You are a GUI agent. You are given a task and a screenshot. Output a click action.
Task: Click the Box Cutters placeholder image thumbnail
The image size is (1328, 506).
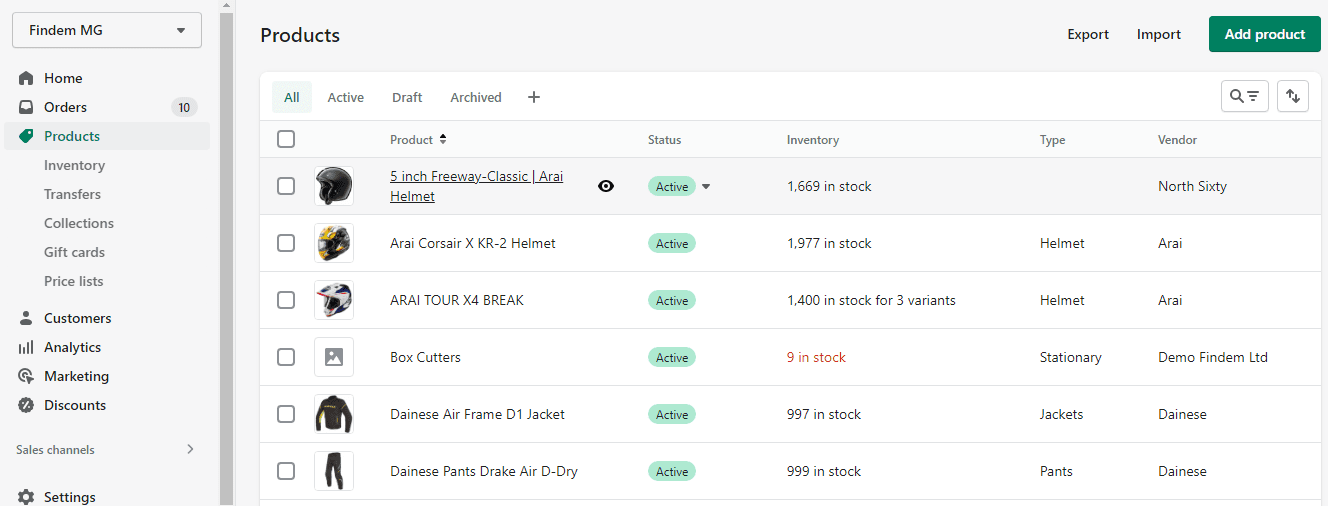tap(334, 357)
